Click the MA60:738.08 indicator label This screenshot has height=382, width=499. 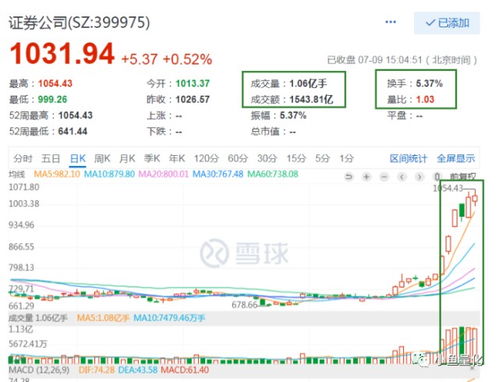(273, 174)
